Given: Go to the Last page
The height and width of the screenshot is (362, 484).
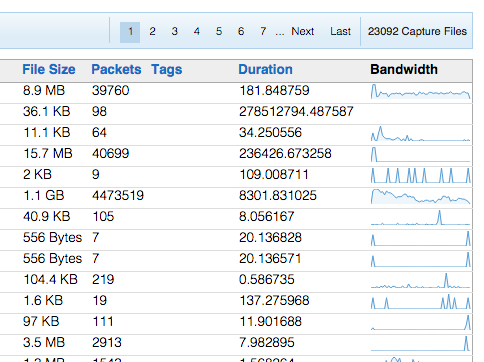Looking at the screenshot, I should tap(340, 32).
